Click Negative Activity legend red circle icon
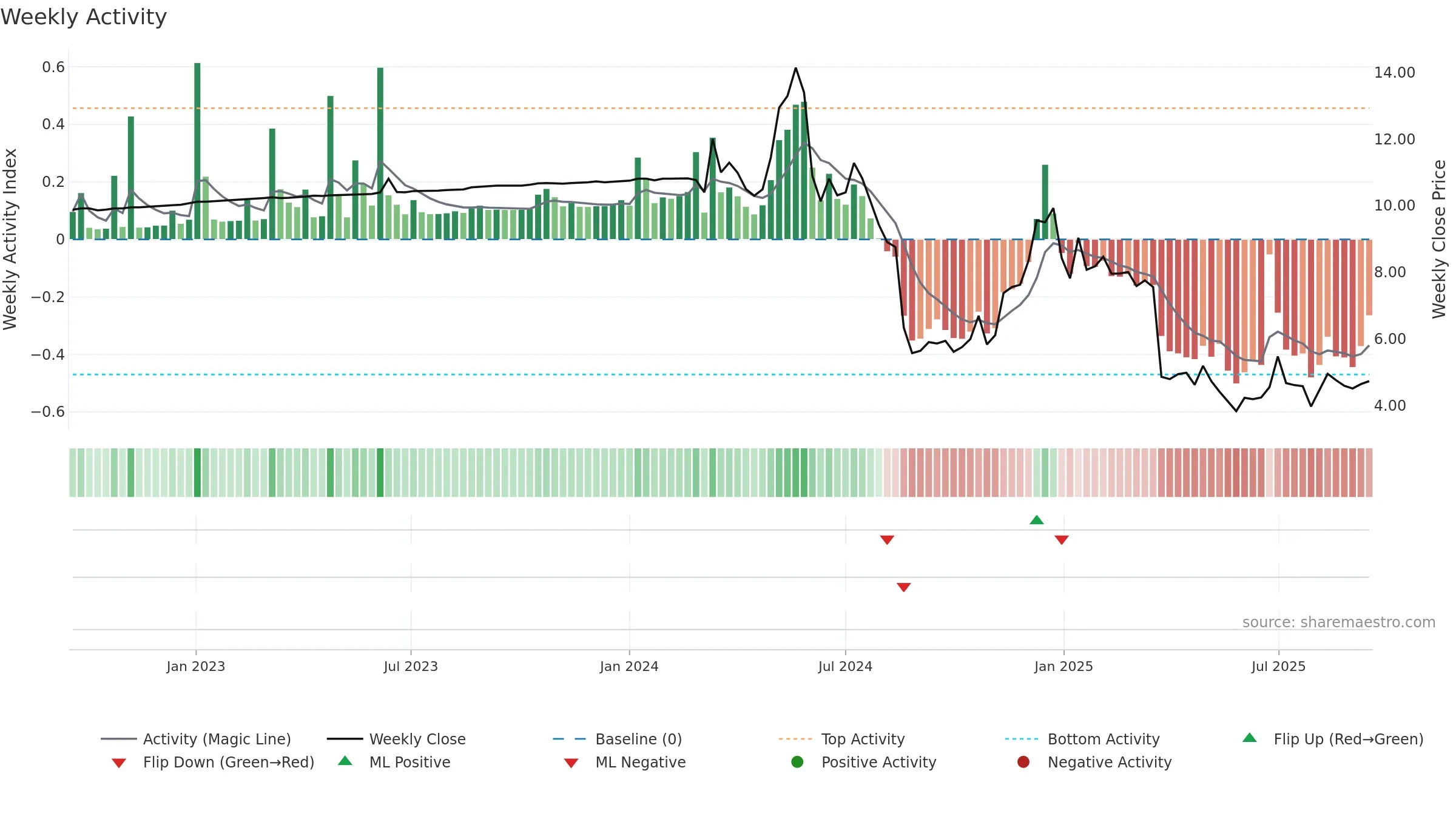 1023,762
